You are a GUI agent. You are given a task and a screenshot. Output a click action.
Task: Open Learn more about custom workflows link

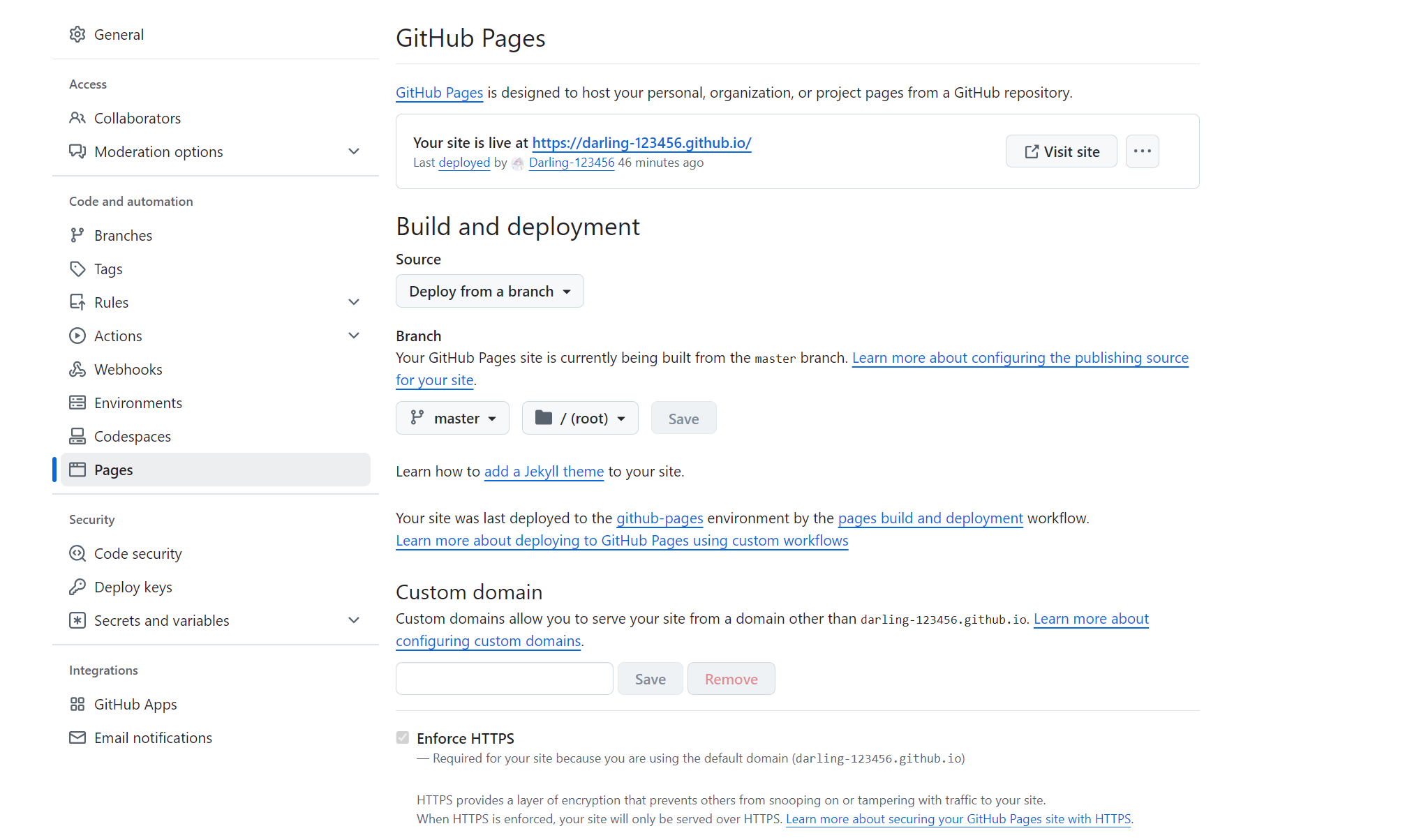622,541
